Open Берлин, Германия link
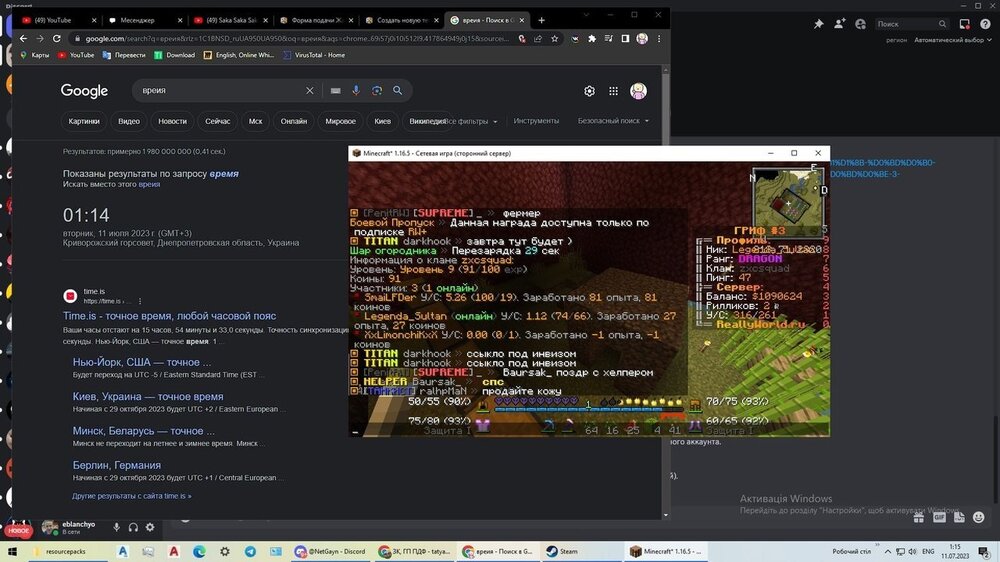This screenshot has height=562, width=1000. point(117,466)
